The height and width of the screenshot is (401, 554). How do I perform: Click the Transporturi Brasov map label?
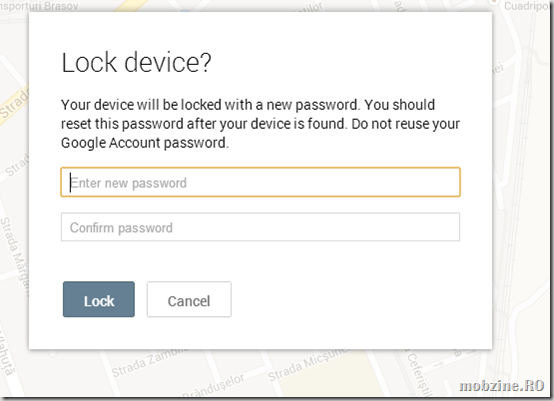pyautogui.click(x=39, y=6)
